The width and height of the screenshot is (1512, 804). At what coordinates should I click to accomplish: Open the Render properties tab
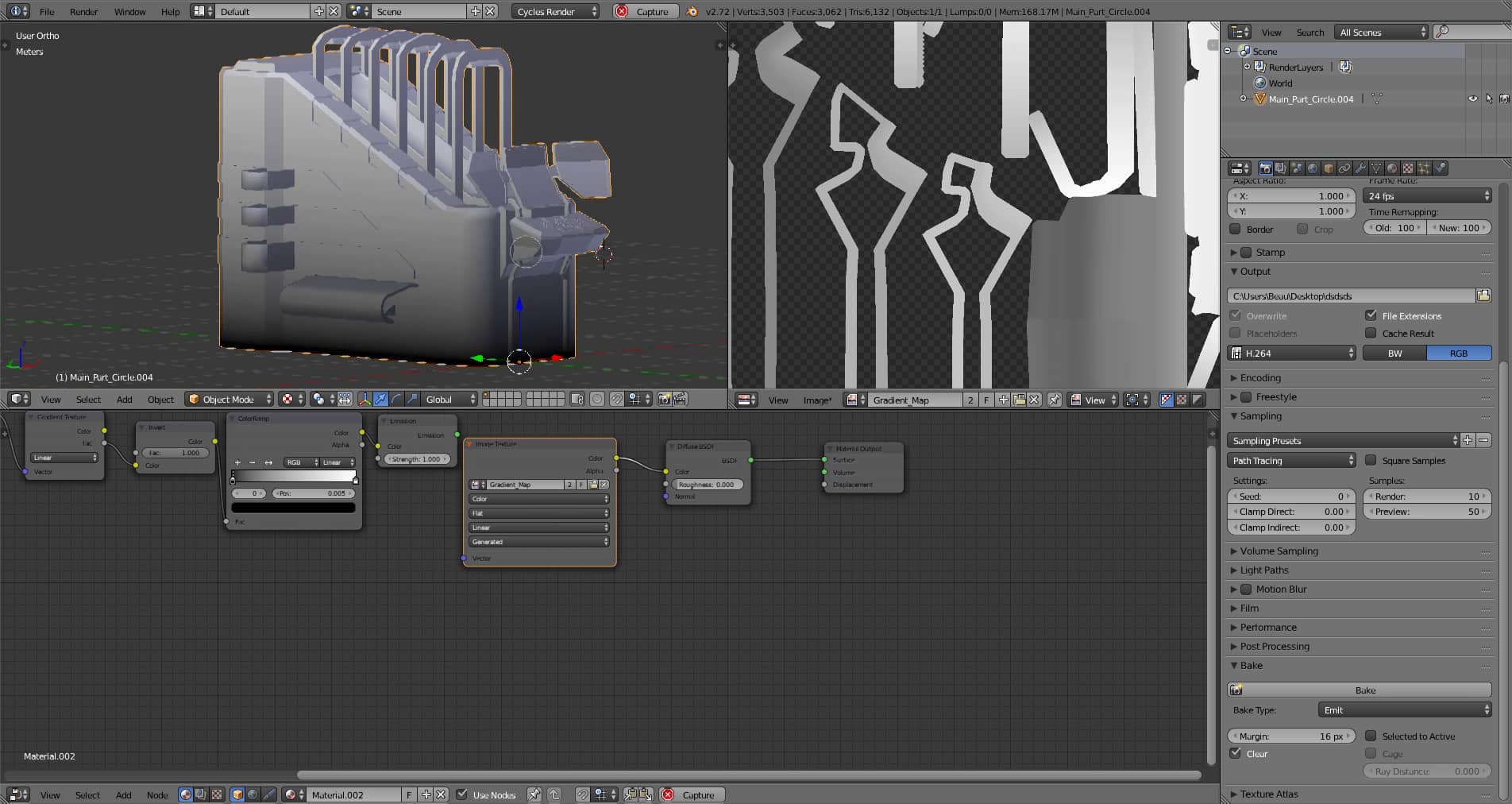(x=1266, y=168)
